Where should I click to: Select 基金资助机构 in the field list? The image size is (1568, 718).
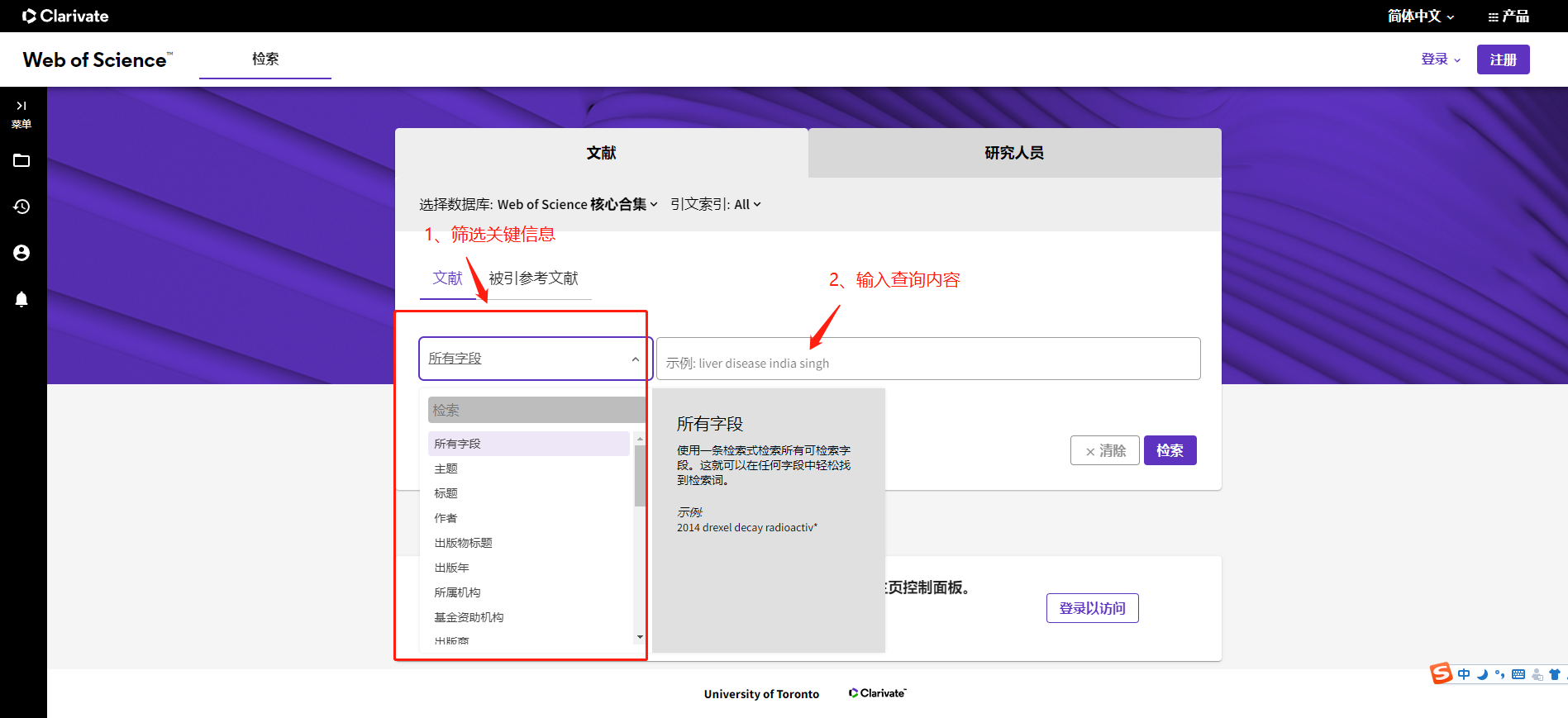pyautogui.click(x=529, y=617)
